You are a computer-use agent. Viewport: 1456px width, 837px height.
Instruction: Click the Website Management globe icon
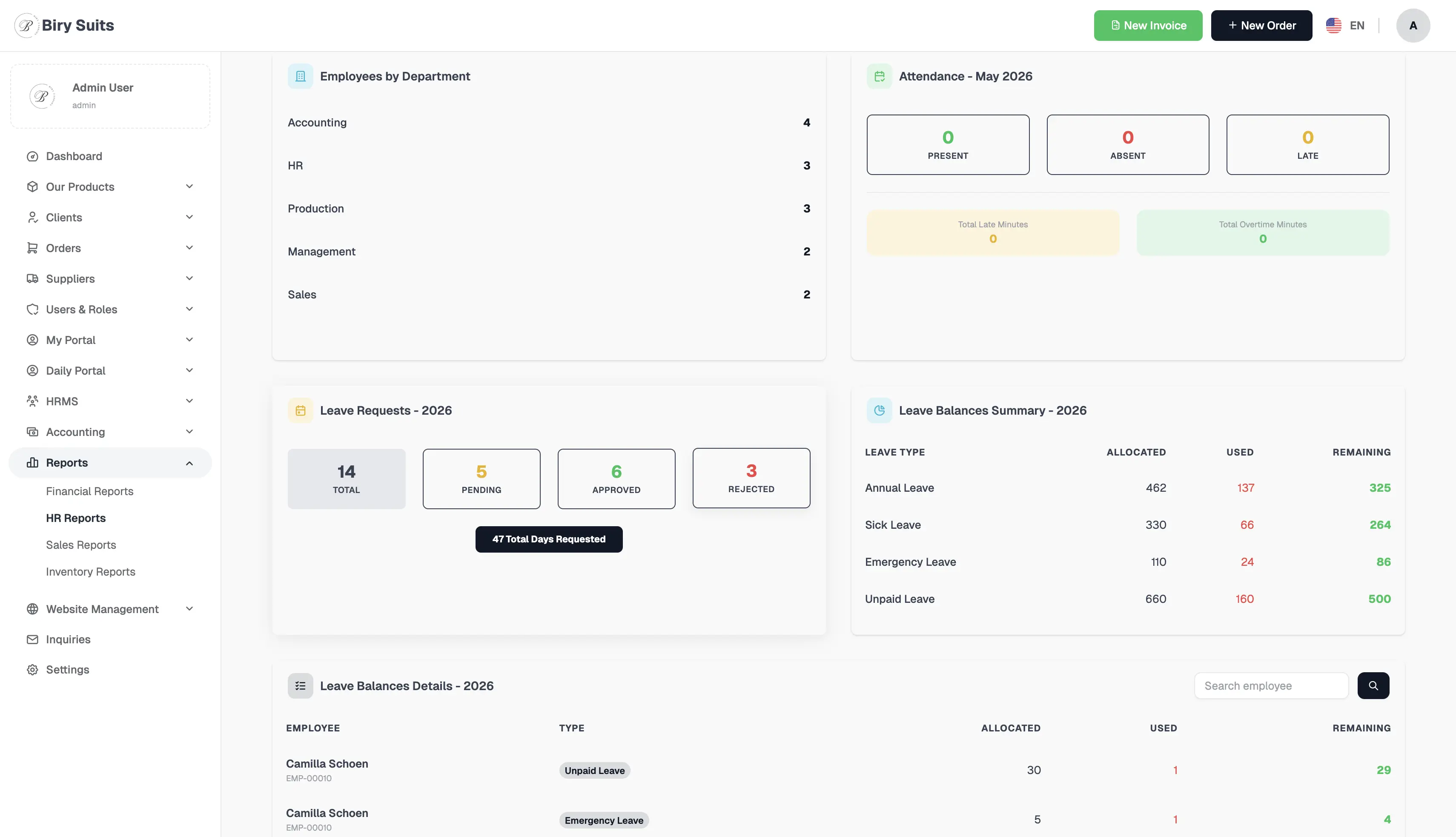click(x=33, y=609)
